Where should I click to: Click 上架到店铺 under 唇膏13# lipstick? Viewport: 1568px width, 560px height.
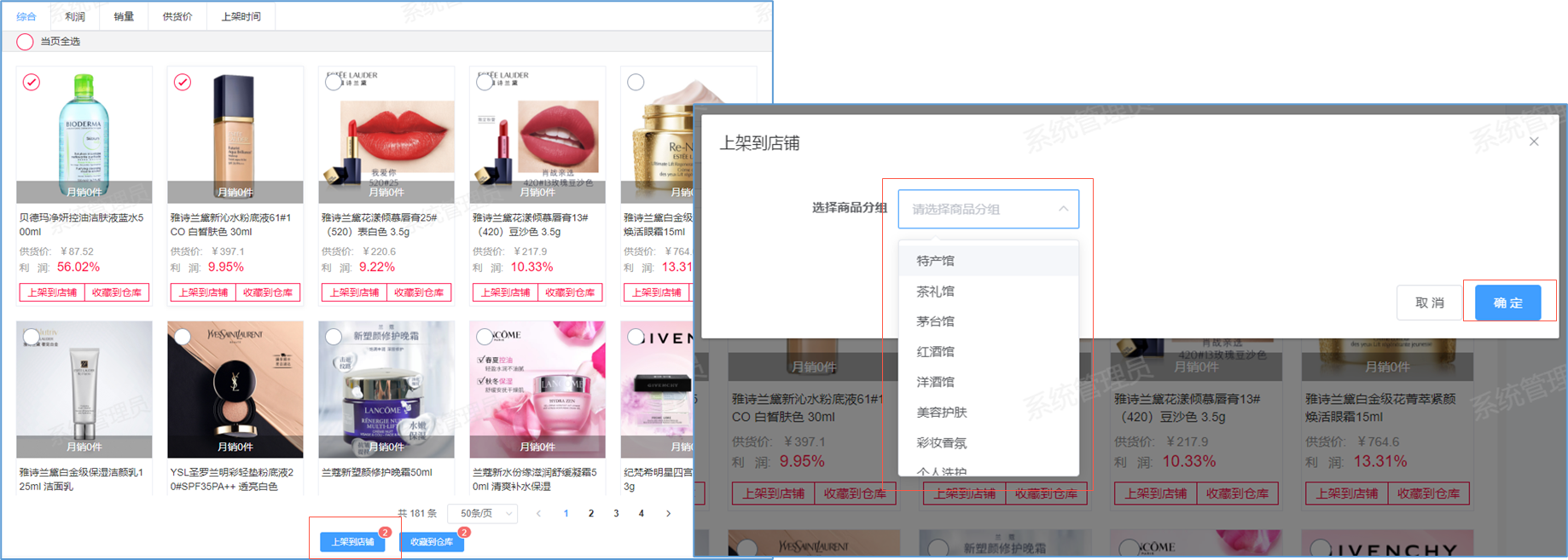coord(505,292)
